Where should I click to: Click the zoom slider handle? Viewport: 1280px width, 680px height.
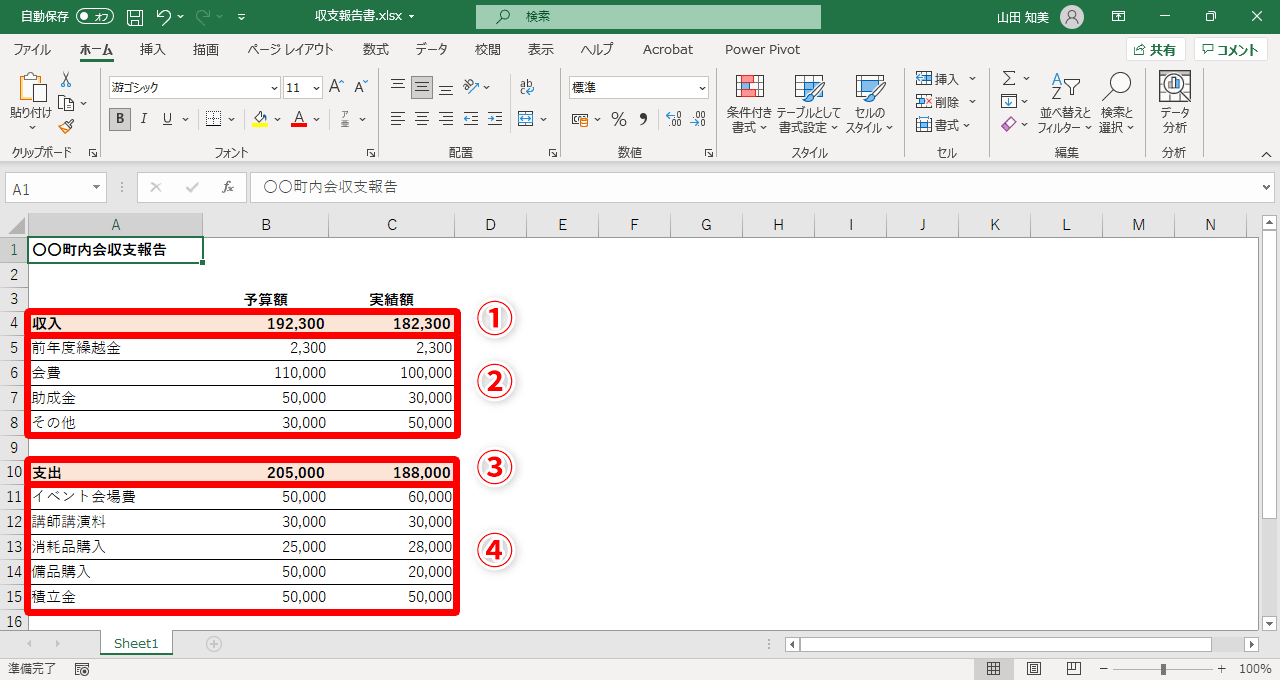(x=1163, y=669)
